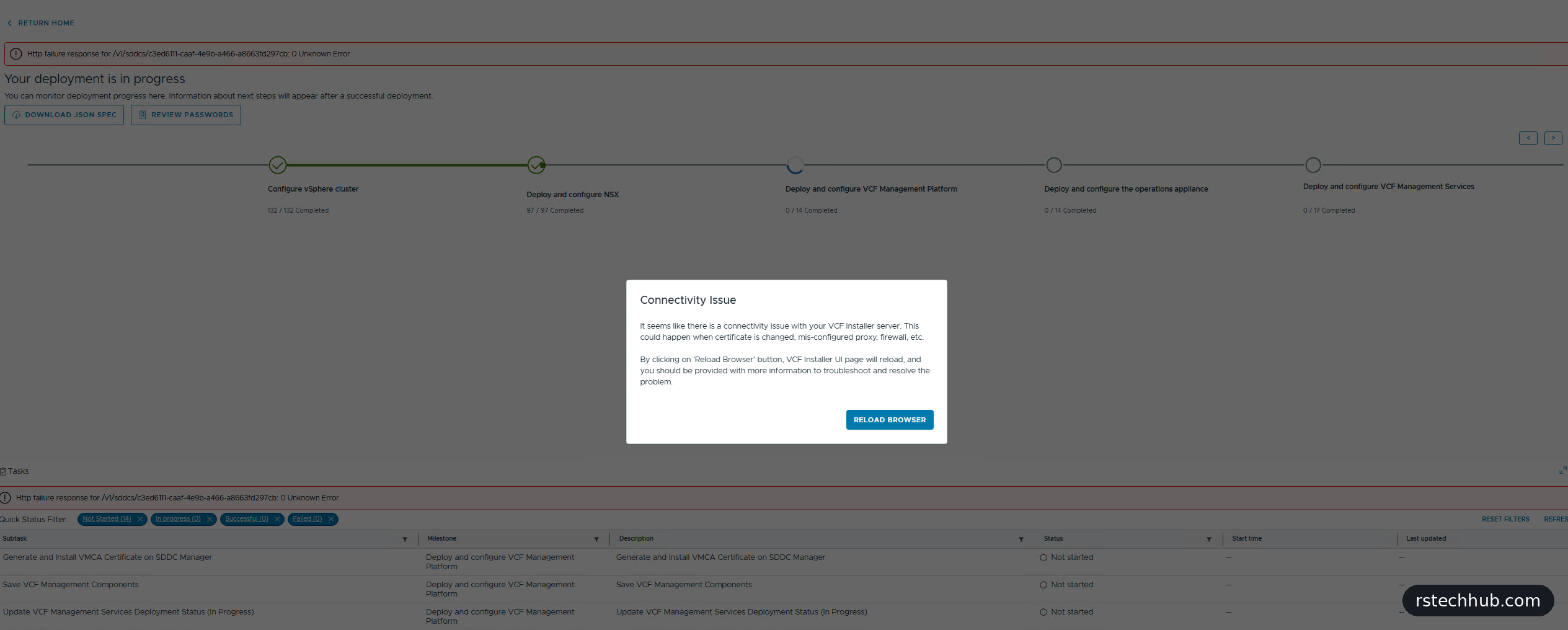Select Generate and Install VMCA Certificate subtask

pyautogui.click(x=107, y=557)
